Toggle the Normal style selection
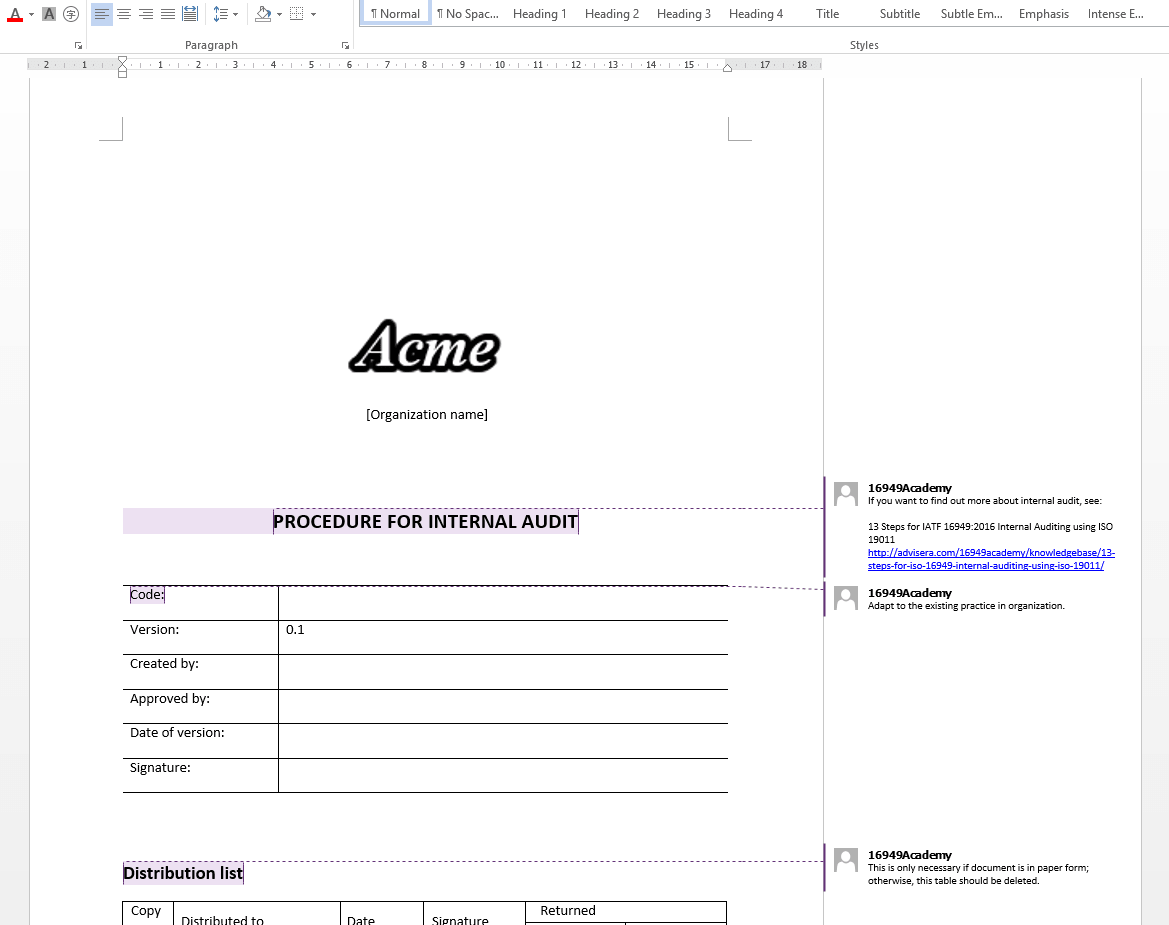Image resolution: width=1169 pixels, height=925 pixels. coord(394,13)
